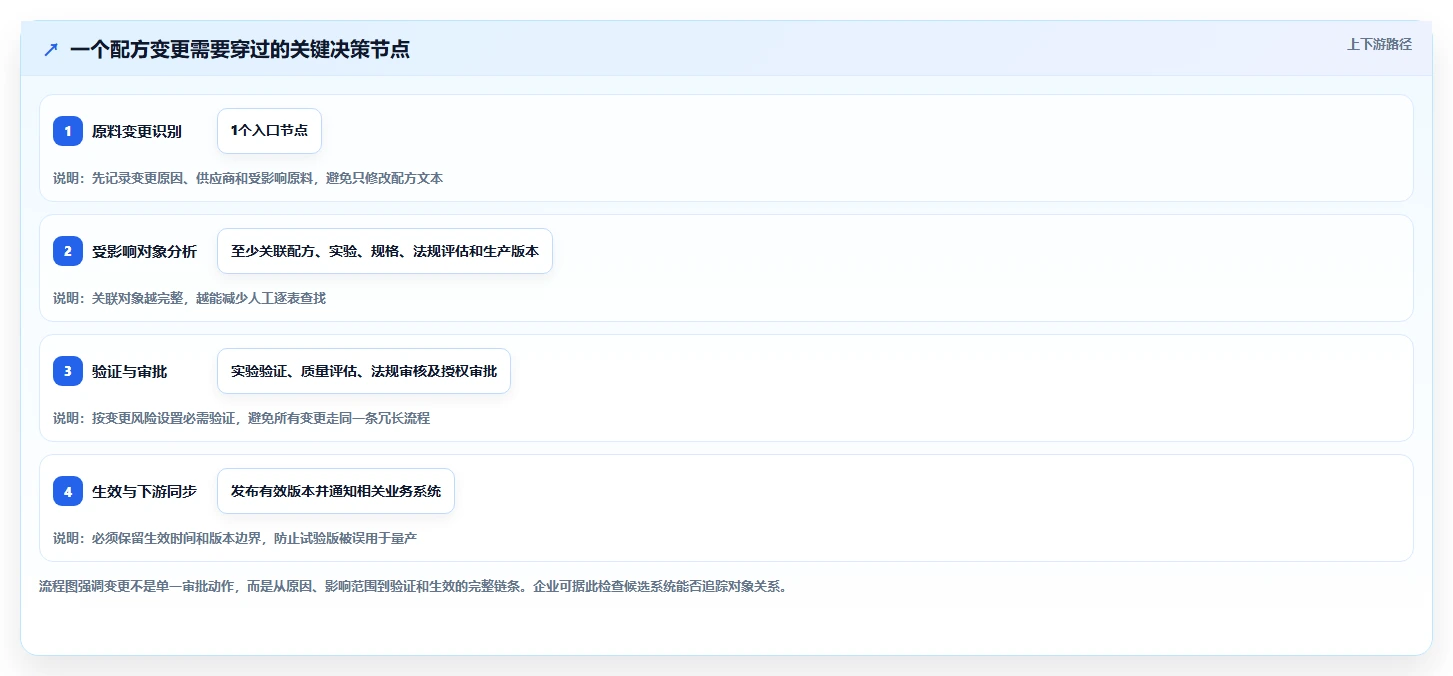Click the note 必须保留生效时间和版本边界
Viewport: 1453px width, 676px height.
pos(235,538)
